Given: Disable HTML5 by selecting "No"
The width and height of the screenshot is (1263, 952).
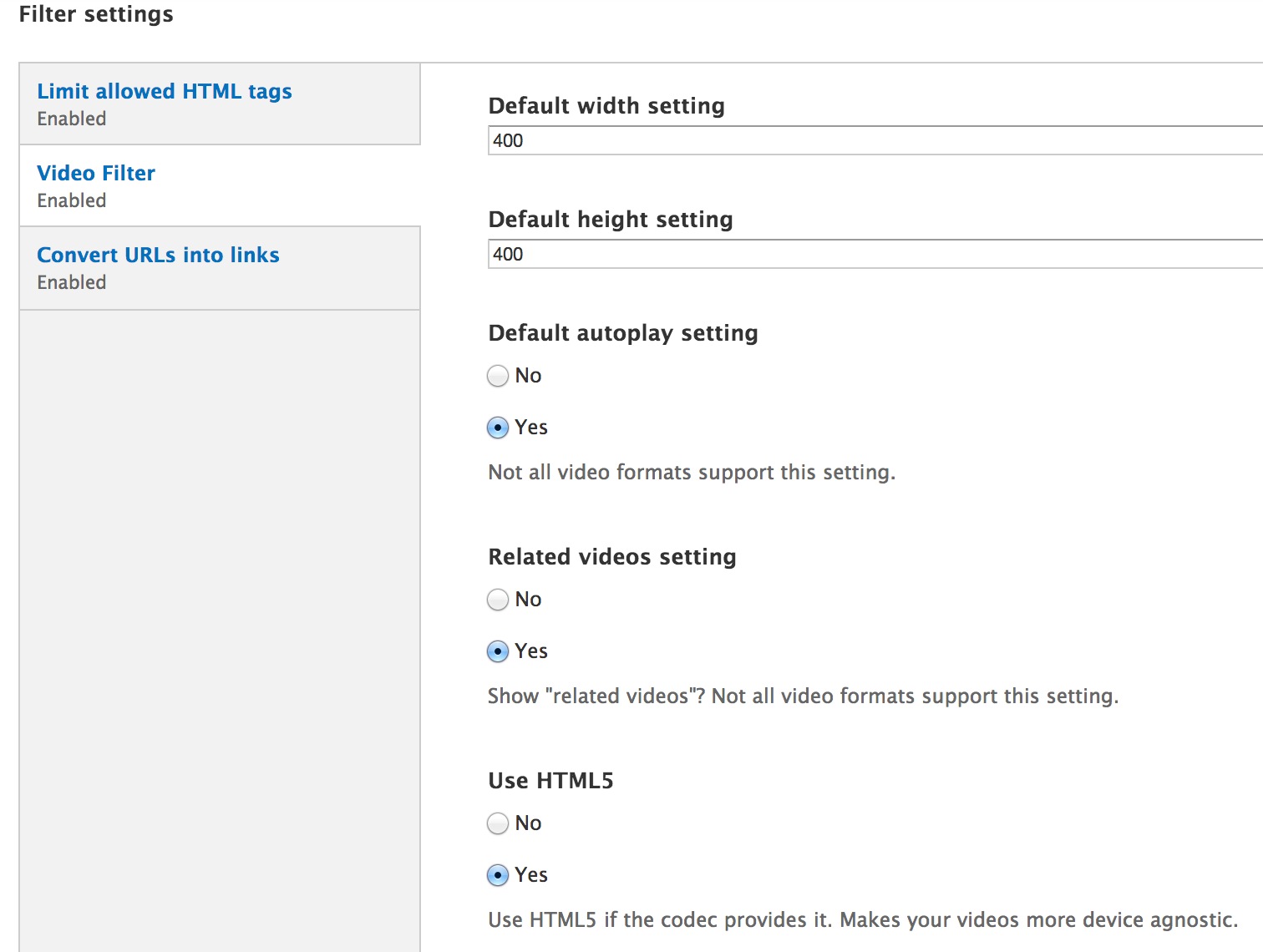Looking at the screenshot, I should coord(498,823).
